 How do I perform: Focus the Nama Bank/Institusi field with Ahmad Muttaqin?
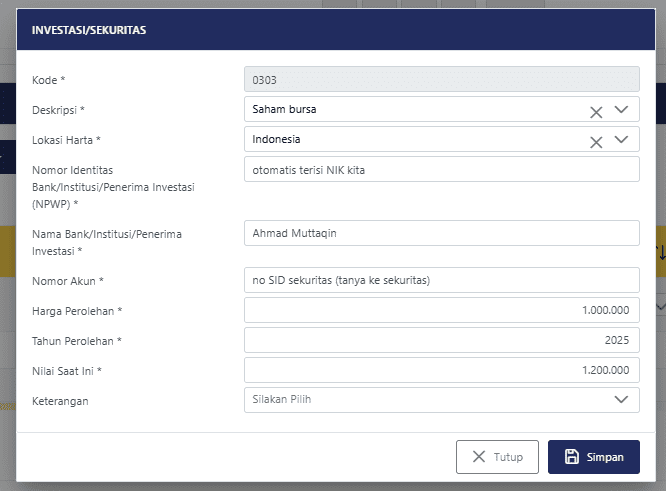[441, 233]
